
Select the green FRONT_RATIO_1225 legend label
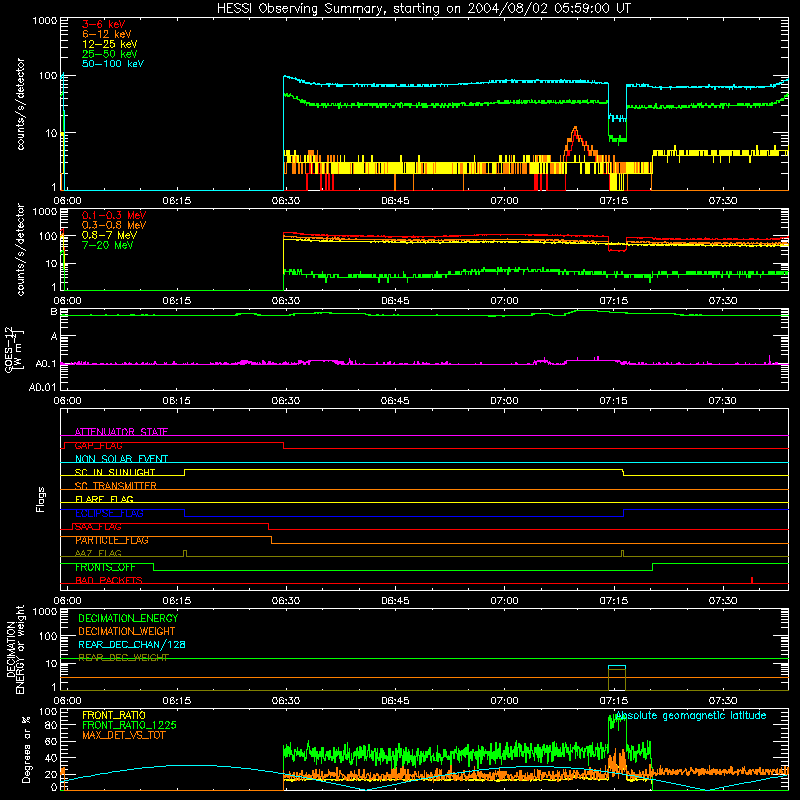click(x=129, y=725)
